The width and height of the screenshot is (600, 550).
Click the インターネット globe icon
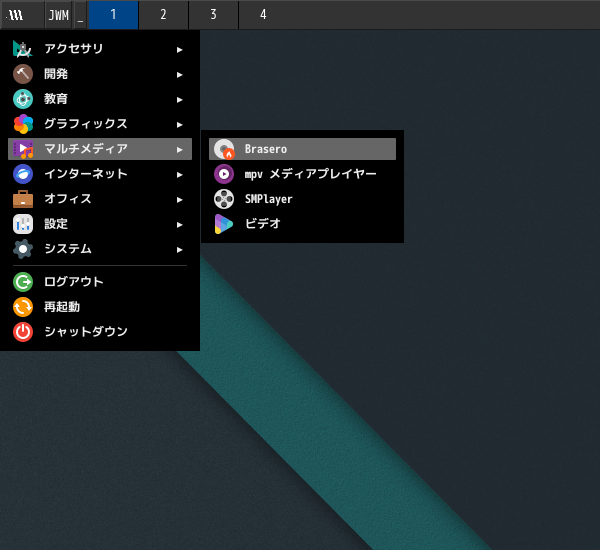(23, 174)
